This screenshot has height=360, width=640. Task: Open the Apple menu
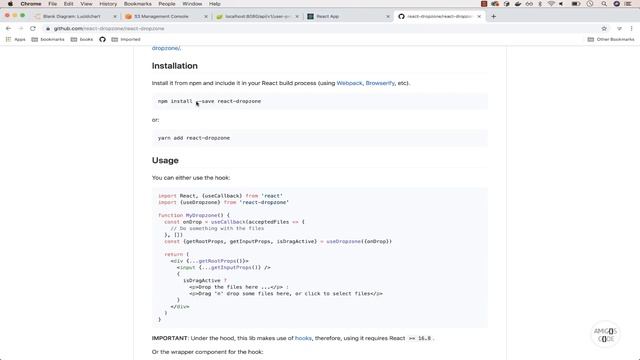click(x=10, y=4)
